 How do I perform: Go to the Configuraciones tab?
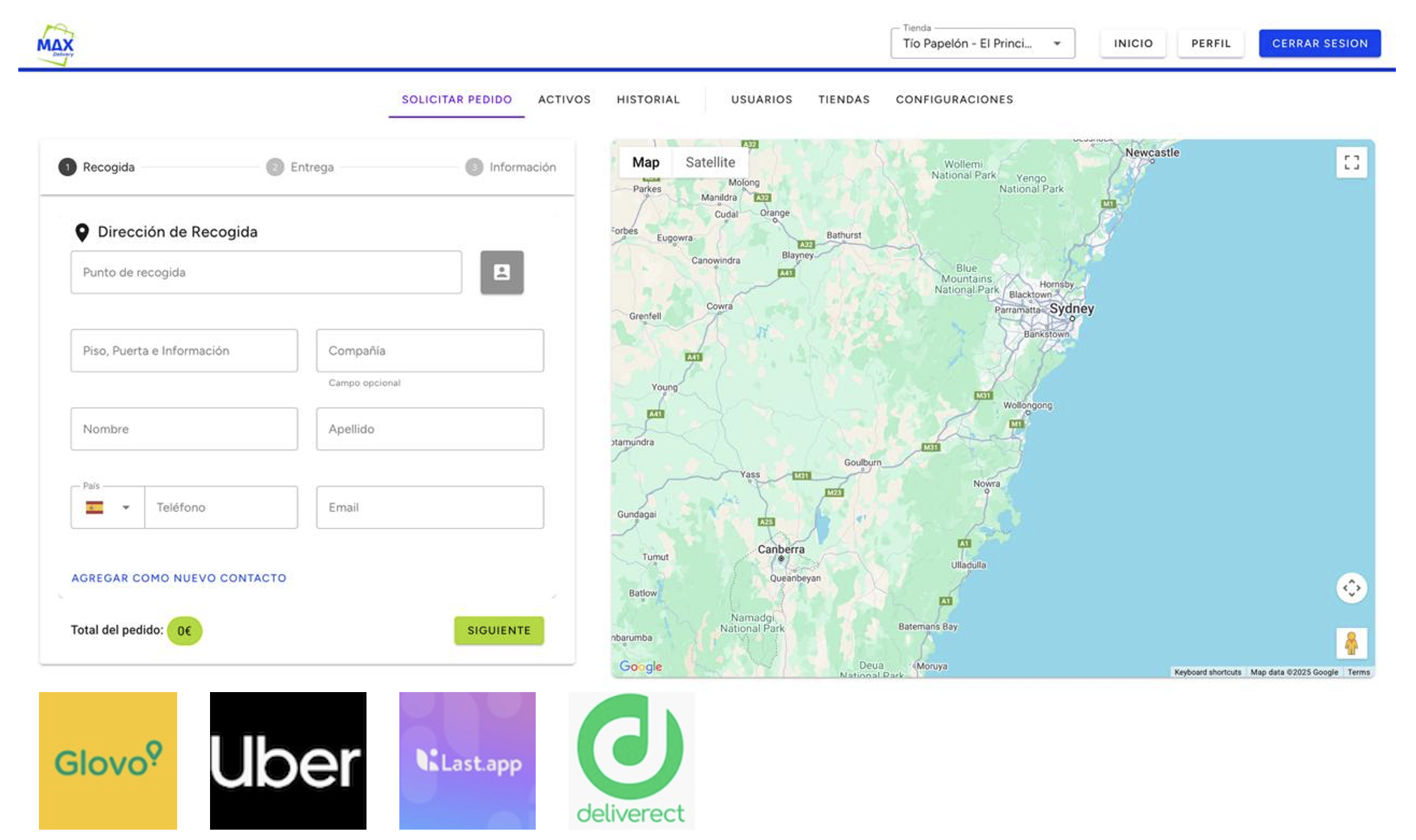point(954,99)
